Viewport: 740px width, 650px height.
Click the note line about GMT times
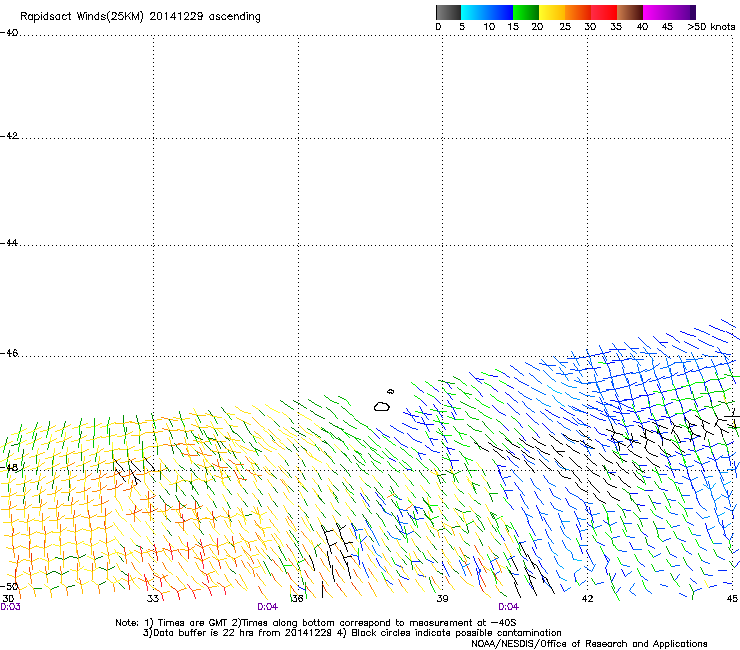tap(316, 623)
